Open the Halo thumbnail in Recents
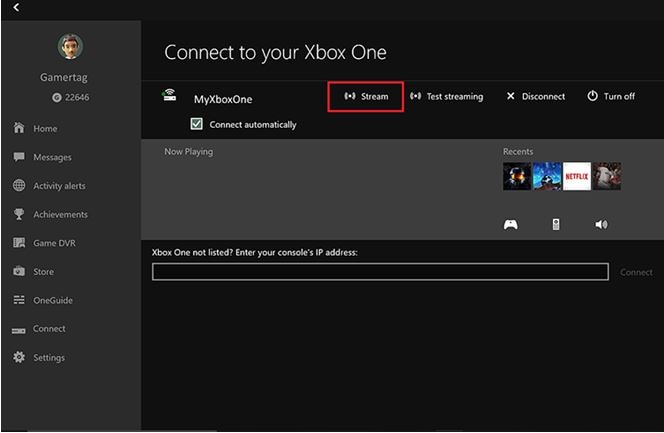664x433 pixels. click(517, 176)
